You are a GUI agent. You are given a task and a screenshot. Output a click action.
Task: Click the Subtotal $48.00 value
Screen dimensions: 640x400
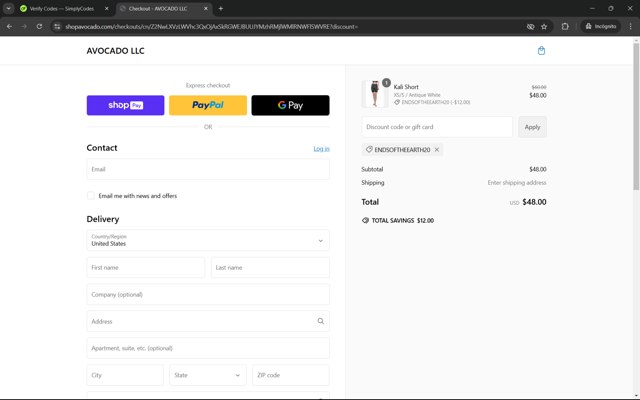click(538, 169)
